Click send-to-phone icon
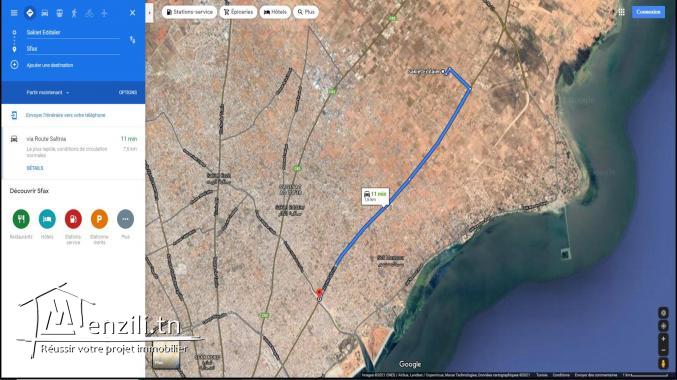The image size is (677, 380). point(14,115)
